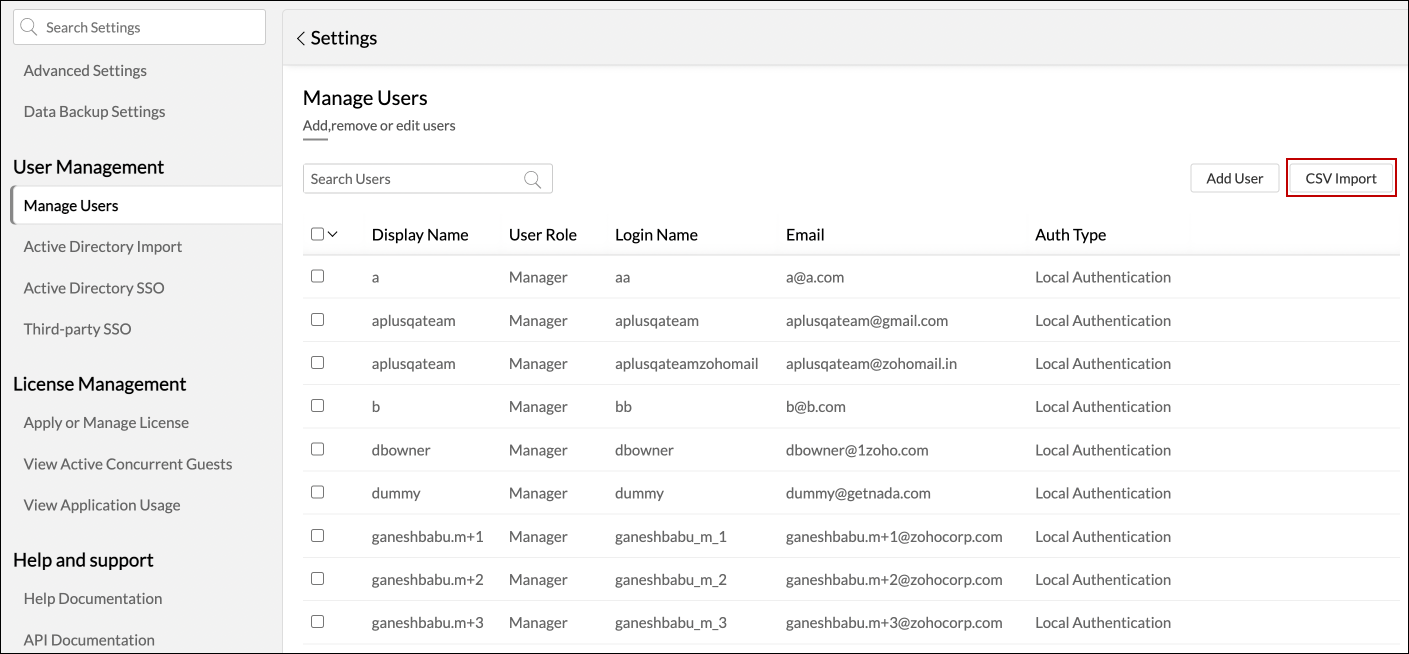Image resolution: width=1409 pixels, height=654 pixels.
Task: Tick the checkbox for ganeshbabu.m+1
Action: 317,536
